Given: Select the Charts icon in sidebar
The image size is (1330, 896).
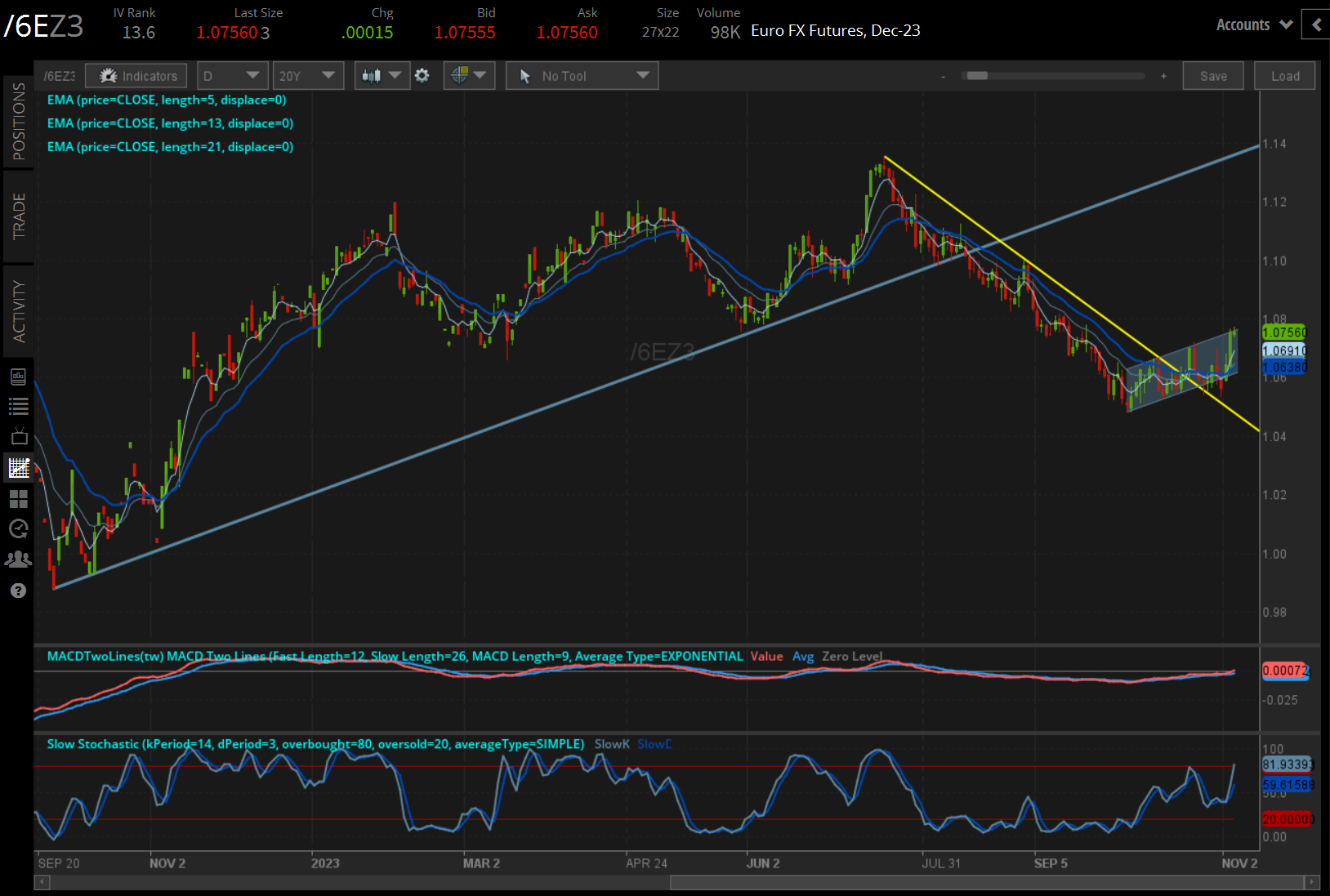Looking at the screenshot, I should (x=18, y=468).
